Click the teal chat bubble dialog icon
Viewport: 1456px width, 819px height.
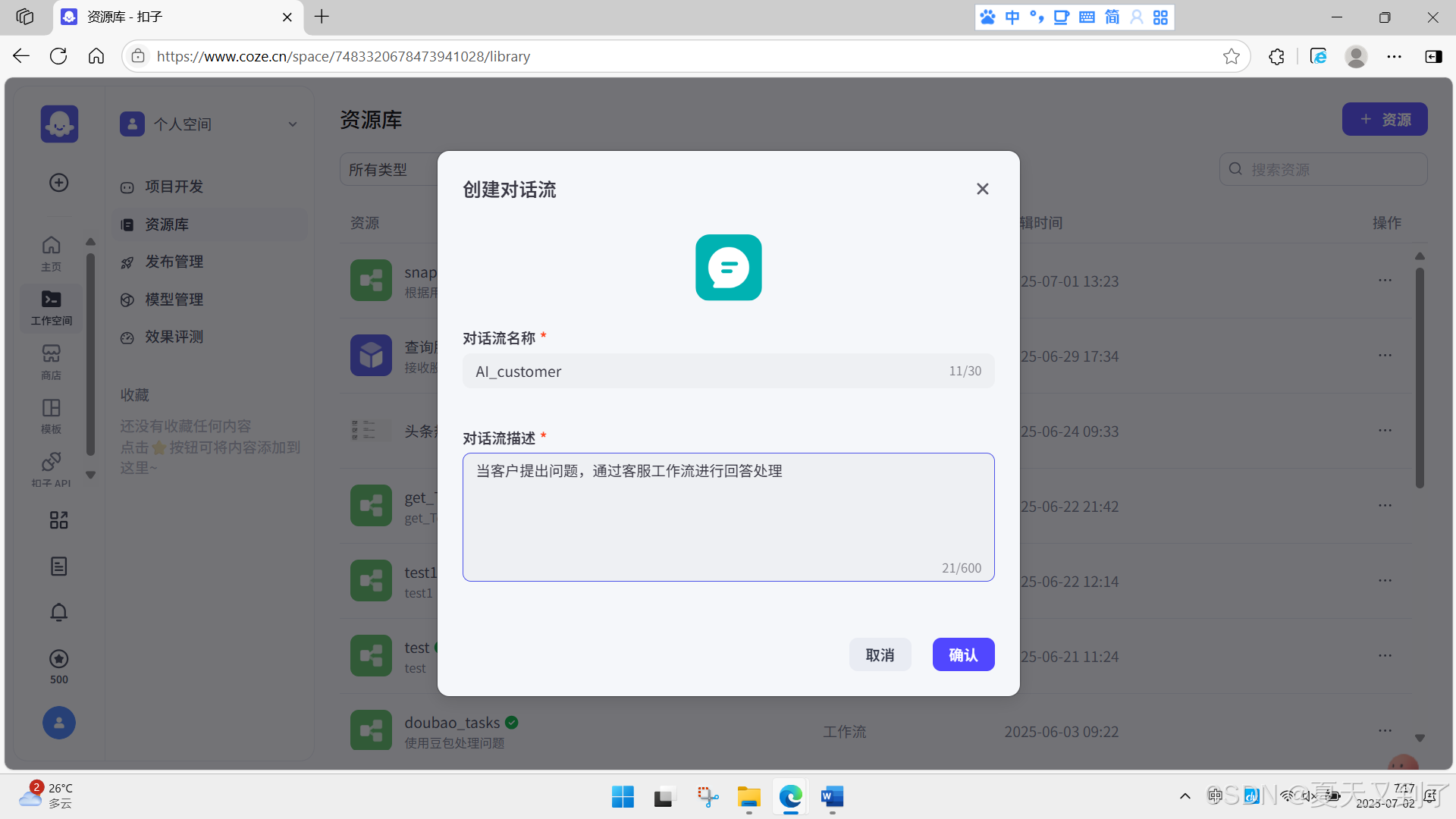728,267
